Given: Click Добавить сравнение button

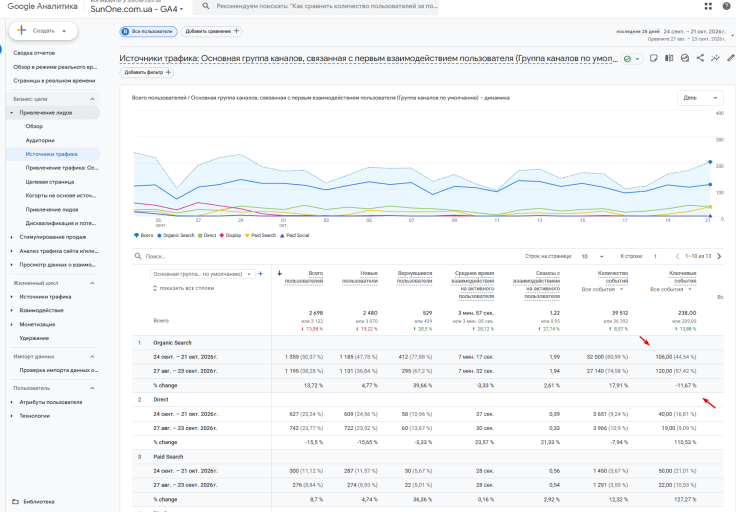Looking at the screenshot, I should [x=211, y=31].
